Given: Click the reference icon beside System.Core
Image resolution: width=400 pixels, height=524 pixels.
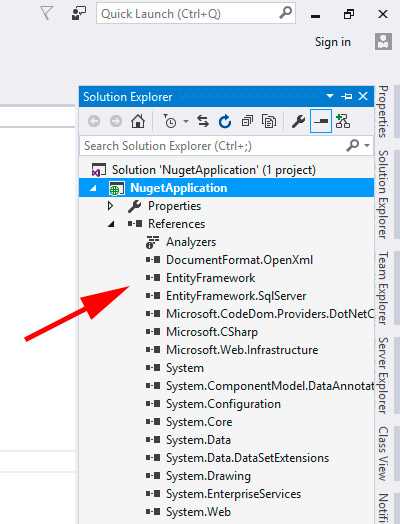Looking at the screenshot, I should [x=153, y=422].
